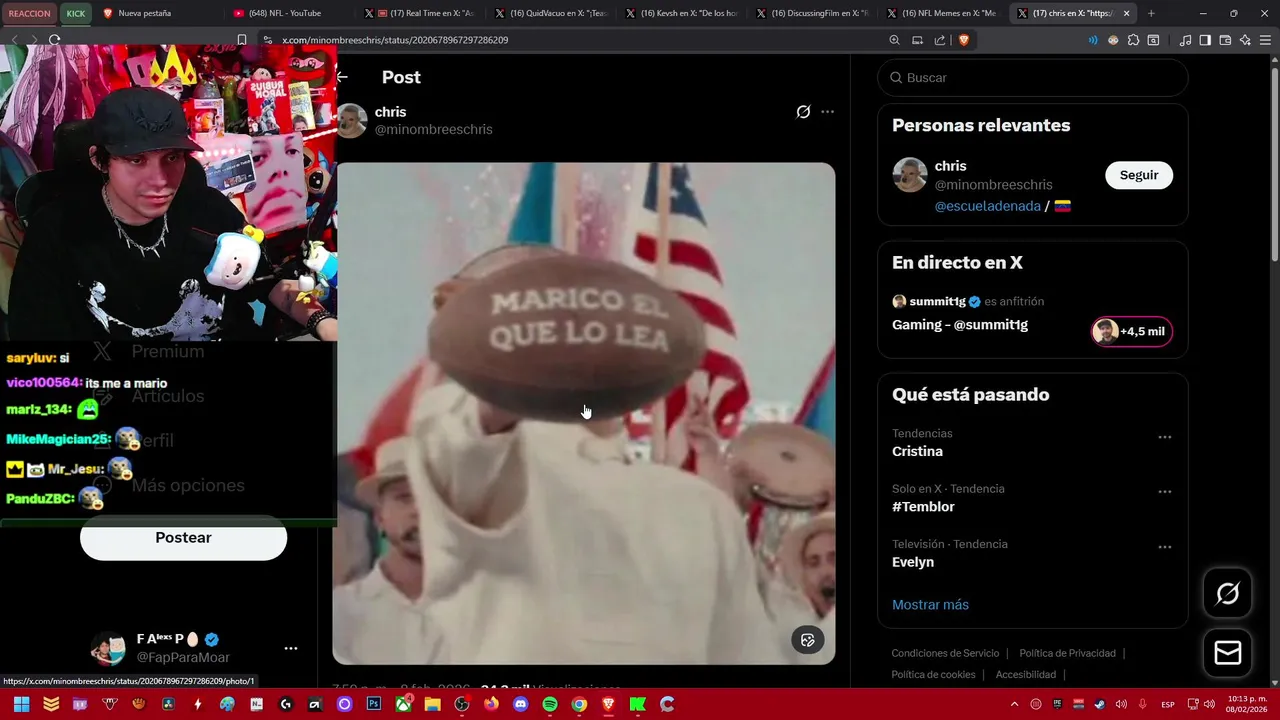The image size is (1280, 720).
Task: Open options for Evelyn trend
Action: [1165, 547]
